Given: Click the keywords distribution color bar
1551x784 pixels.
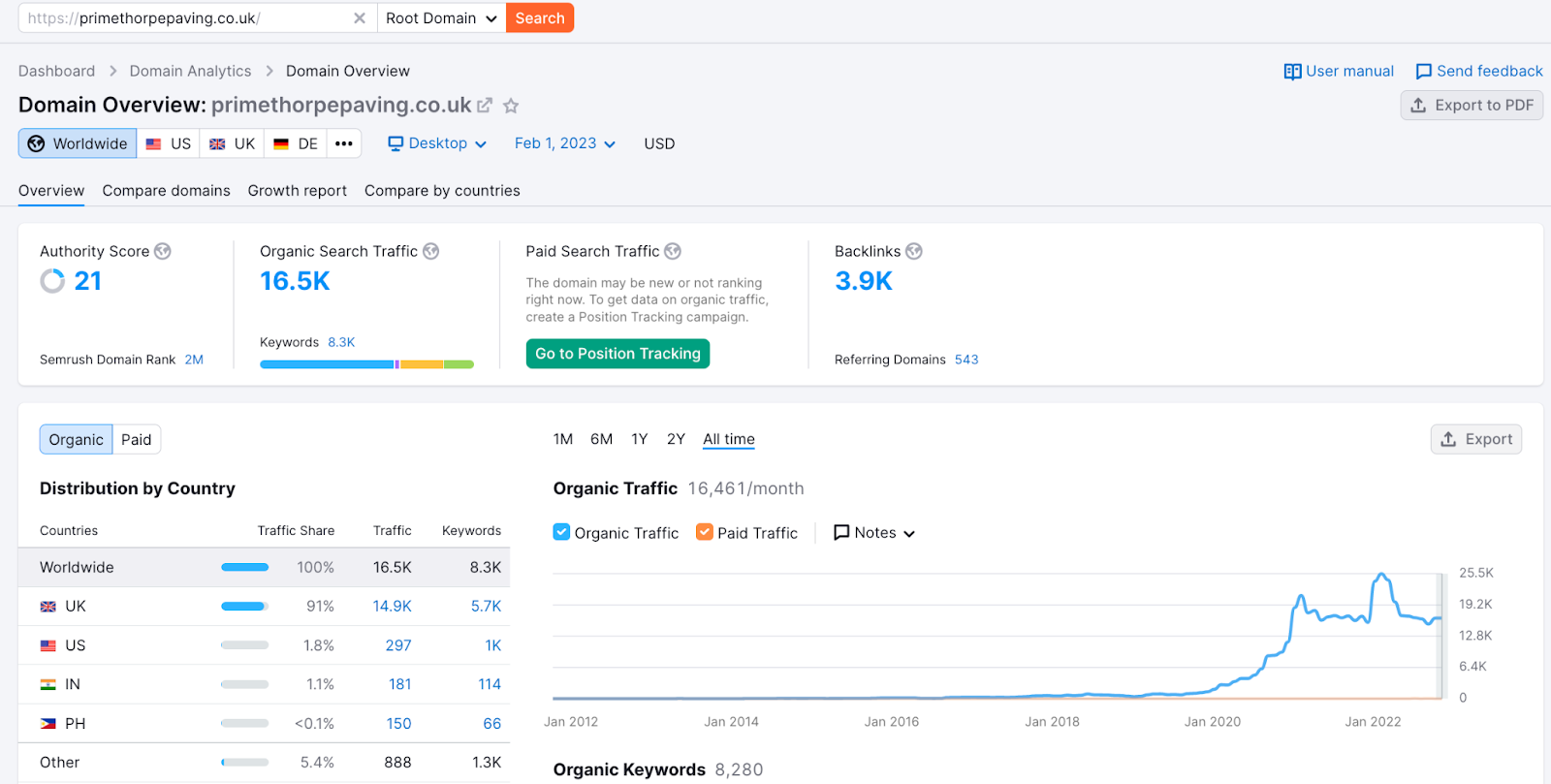Looking at the screenshot, I should [x=366, y=364].
